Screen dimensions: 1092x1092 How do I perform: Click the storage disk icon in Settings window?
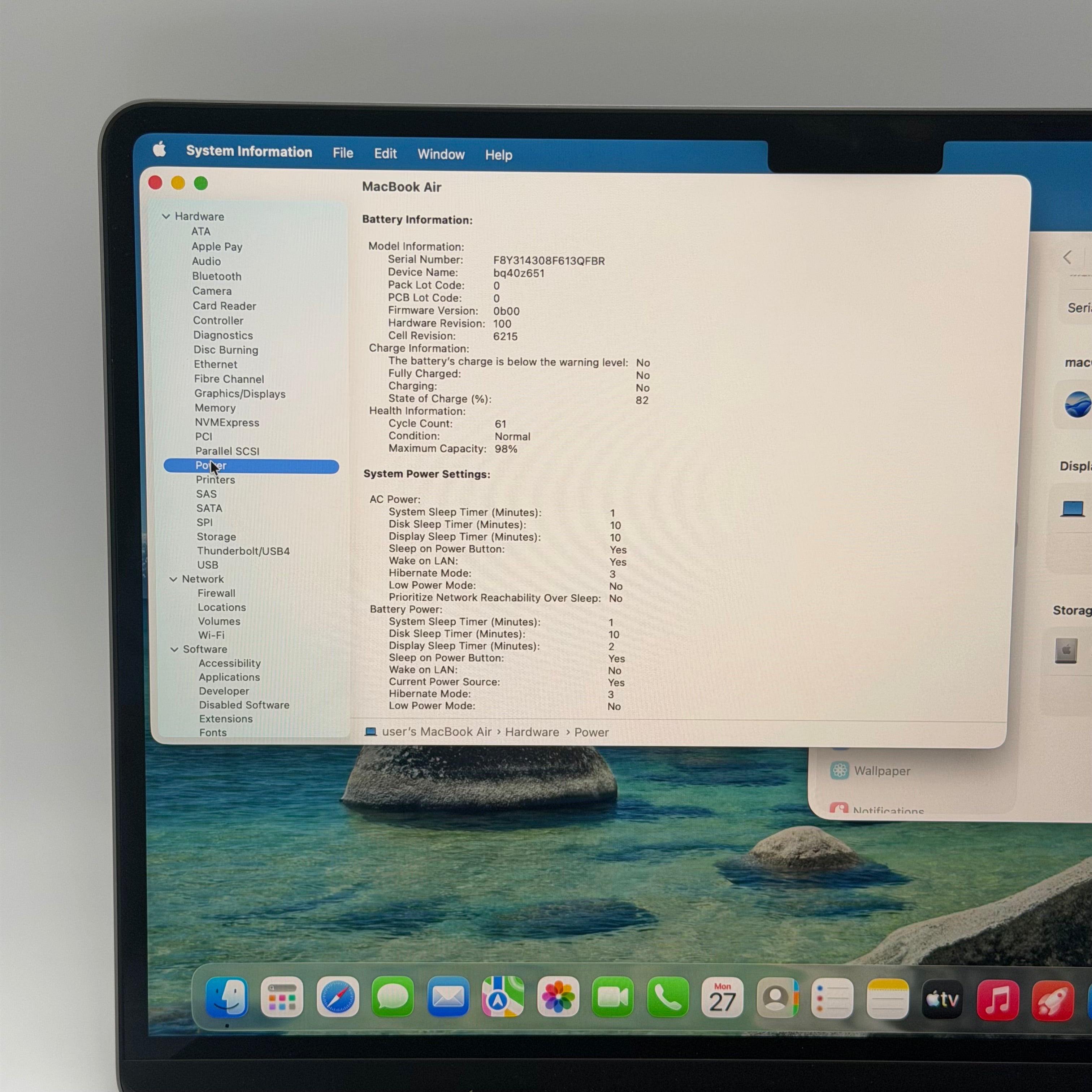(1066, 651)
